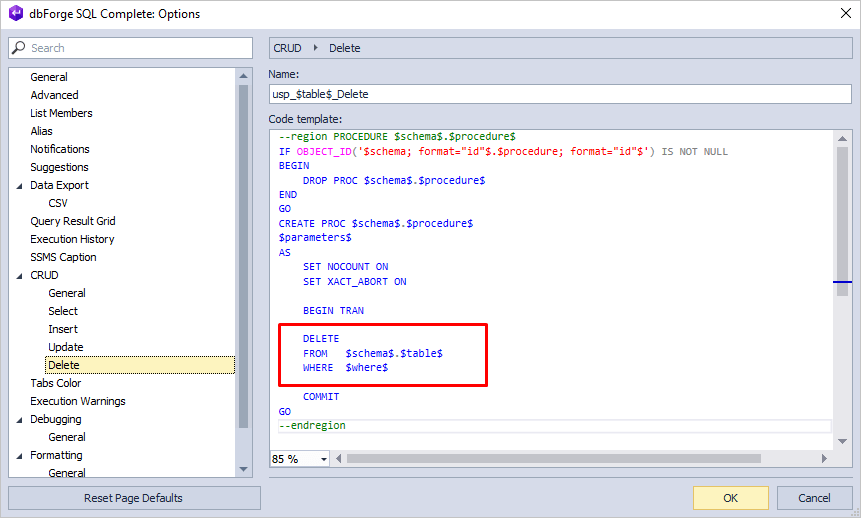Open Notifications options page
This screenshot has width=861, height=518.
click(x=59, y=149)
